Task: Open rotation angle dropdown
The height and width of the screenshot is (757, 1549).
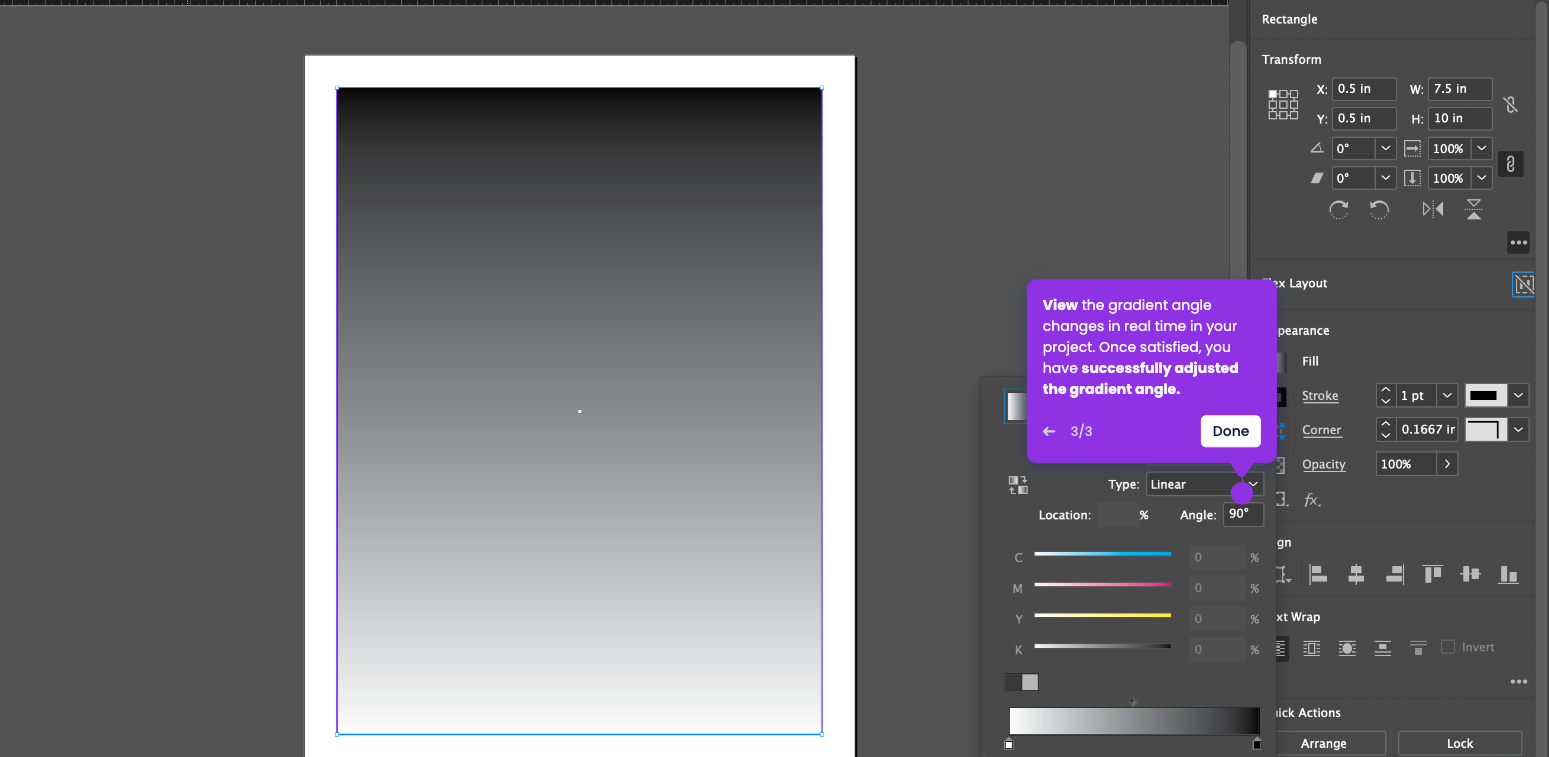Action: (1386, 148)
